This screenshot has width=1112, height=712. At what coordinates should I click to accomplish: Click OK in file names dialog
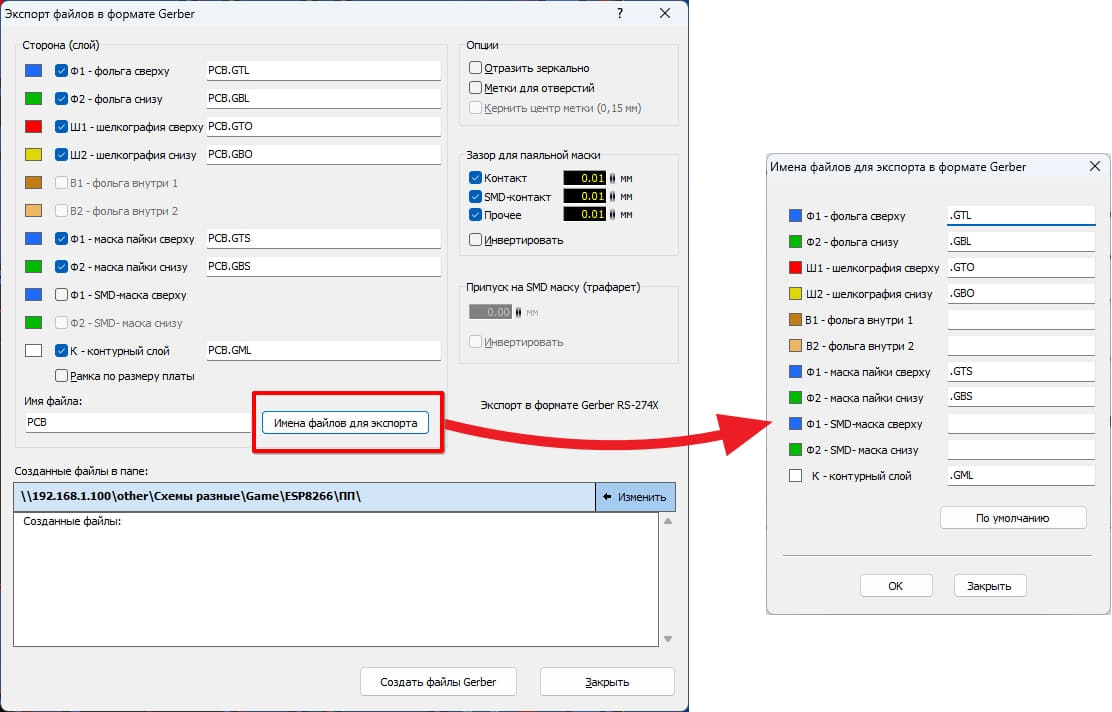pos(896,586)
